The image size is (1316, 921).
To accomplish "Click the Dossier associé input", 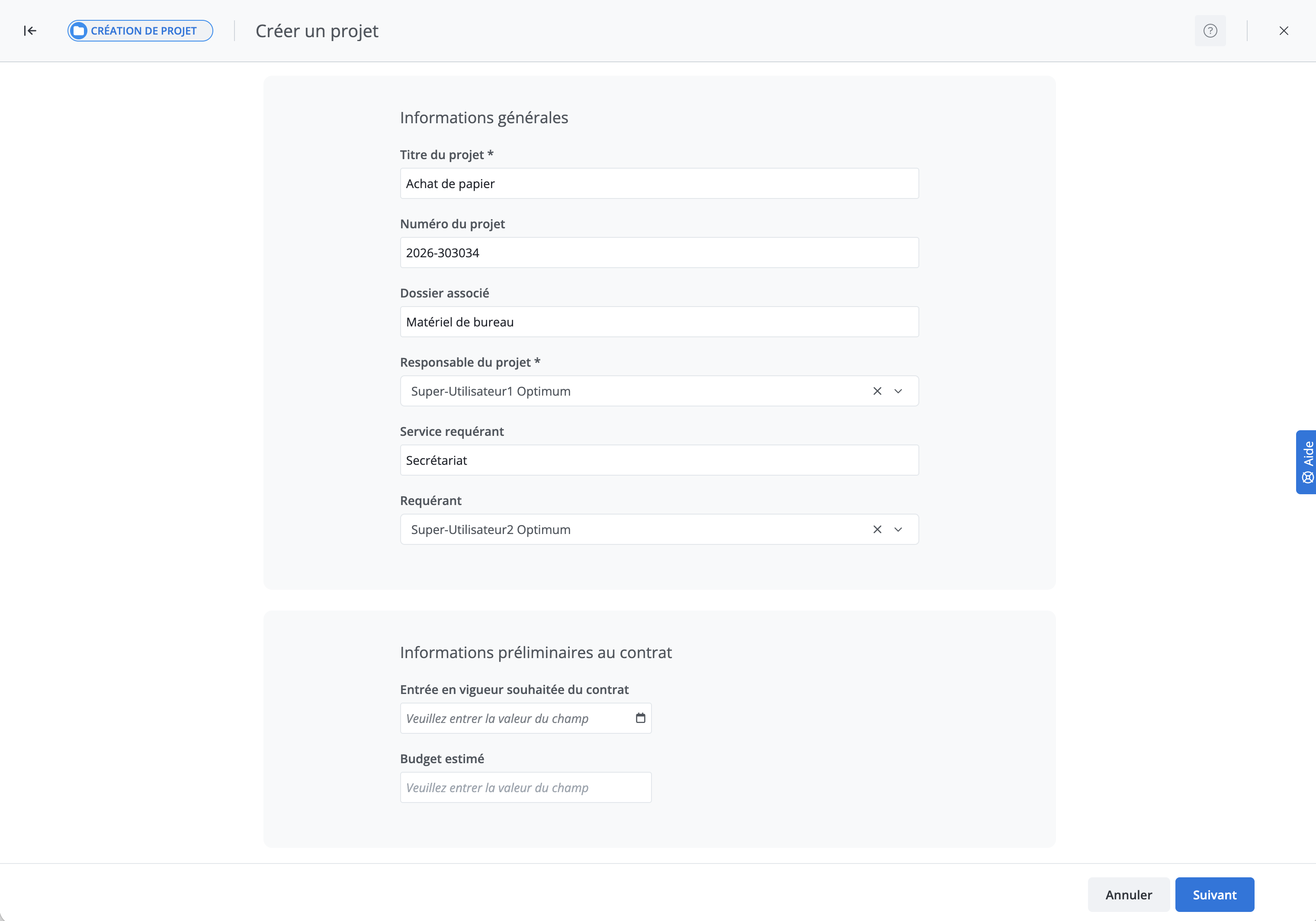I will [x=659, y=322].
